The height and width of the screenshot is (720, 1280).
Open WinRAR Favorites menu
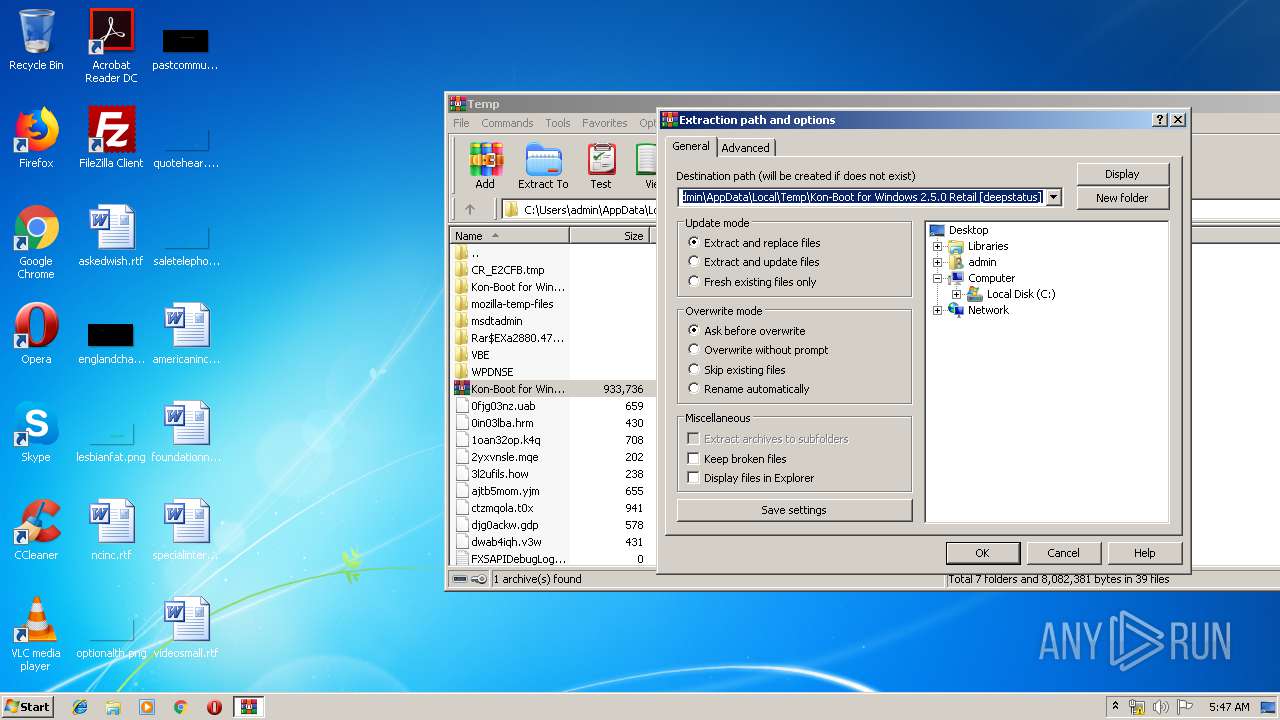[x=605, y=123]
